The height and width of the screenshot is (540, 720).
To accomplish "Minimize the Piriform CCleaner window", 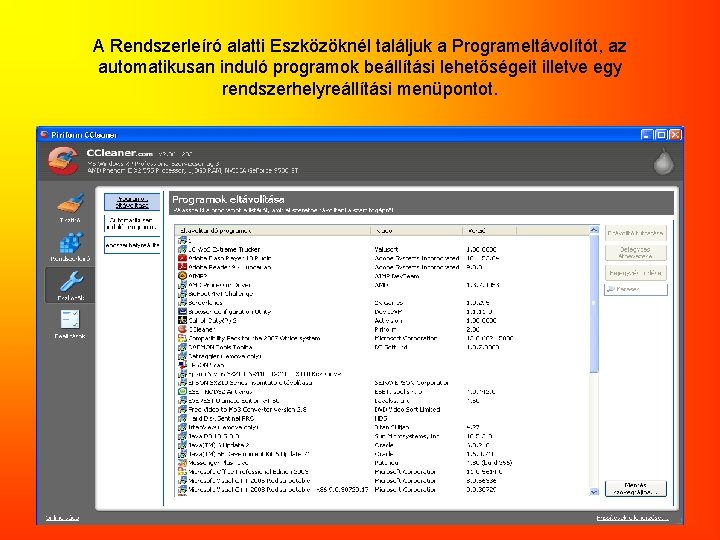I will tap(647, 135).
